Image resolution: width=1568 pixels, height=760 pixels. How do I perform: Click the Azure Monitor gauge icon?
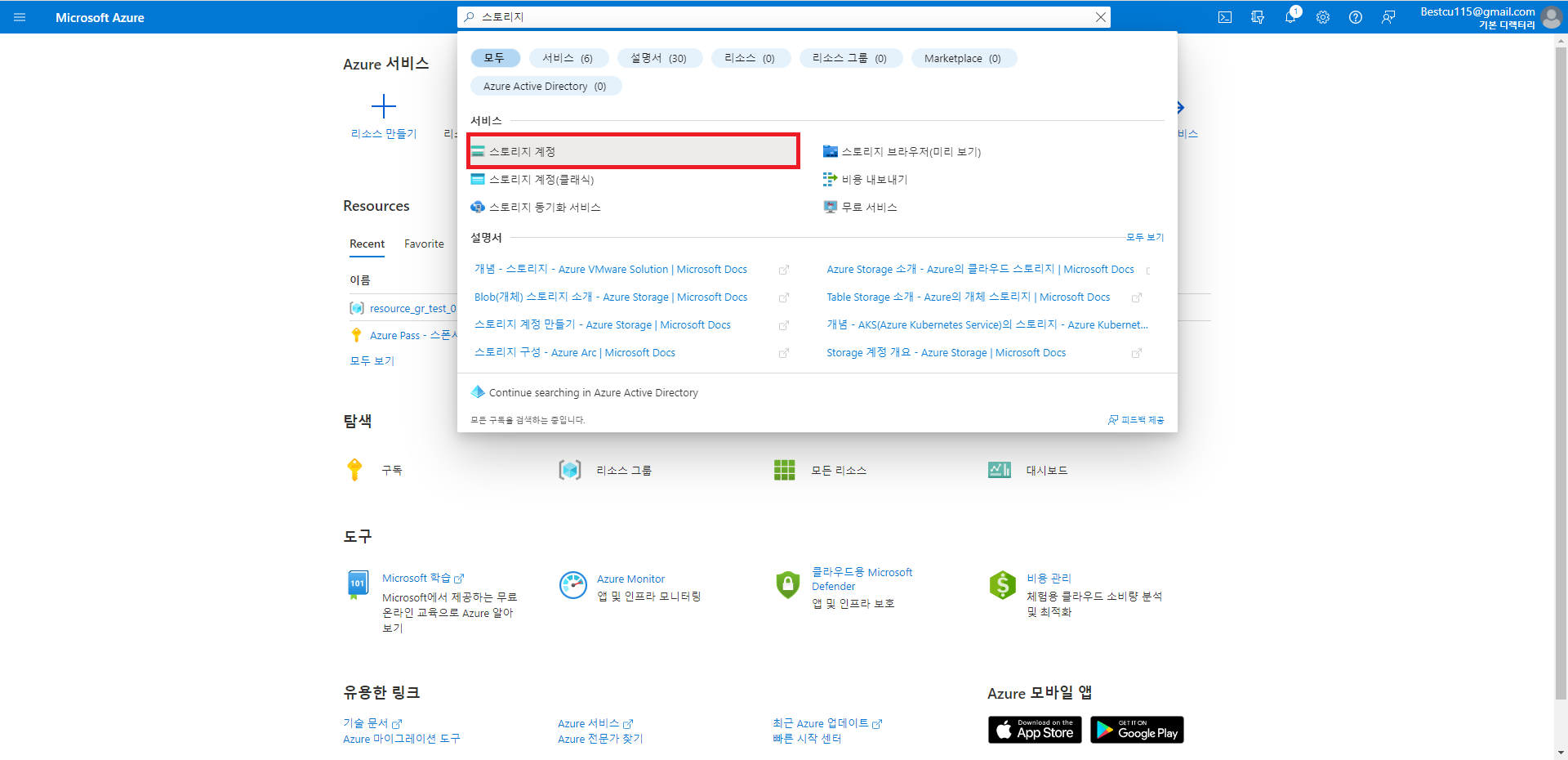pos(573,585)
